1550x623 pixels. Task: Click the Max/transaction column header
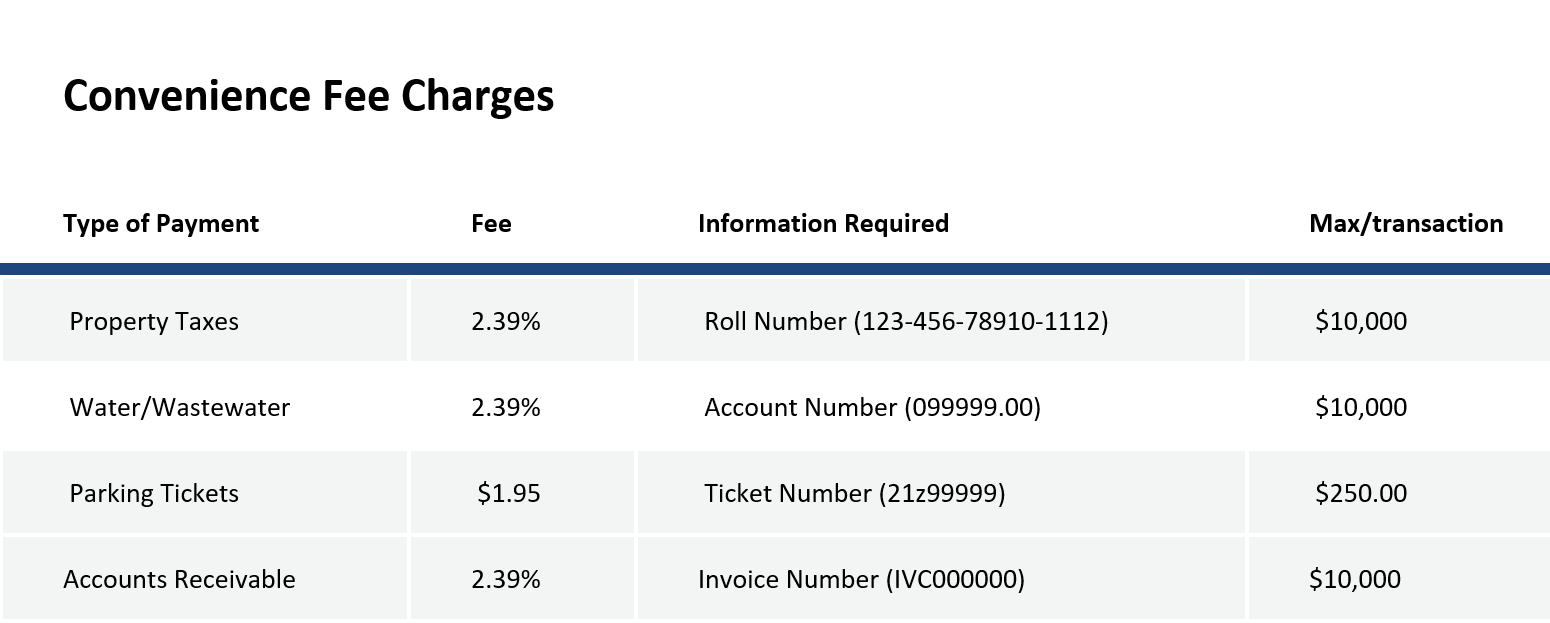coord(1406,223)
